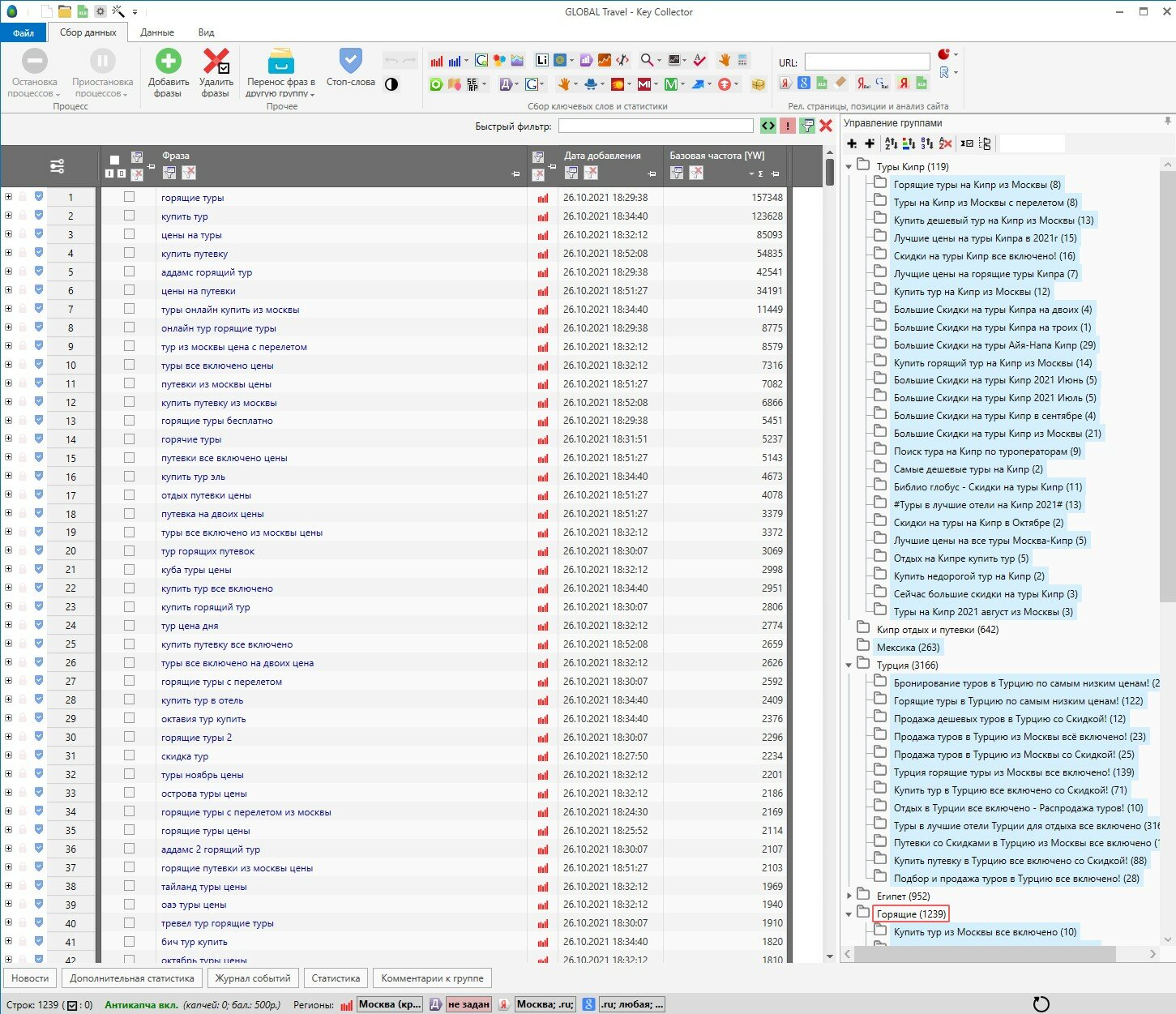The image size is (1176, 1014).
Task: Click the 'Москва (кр...' region button in status bar
Action: pyautogui.click(x=390, y=1004)
